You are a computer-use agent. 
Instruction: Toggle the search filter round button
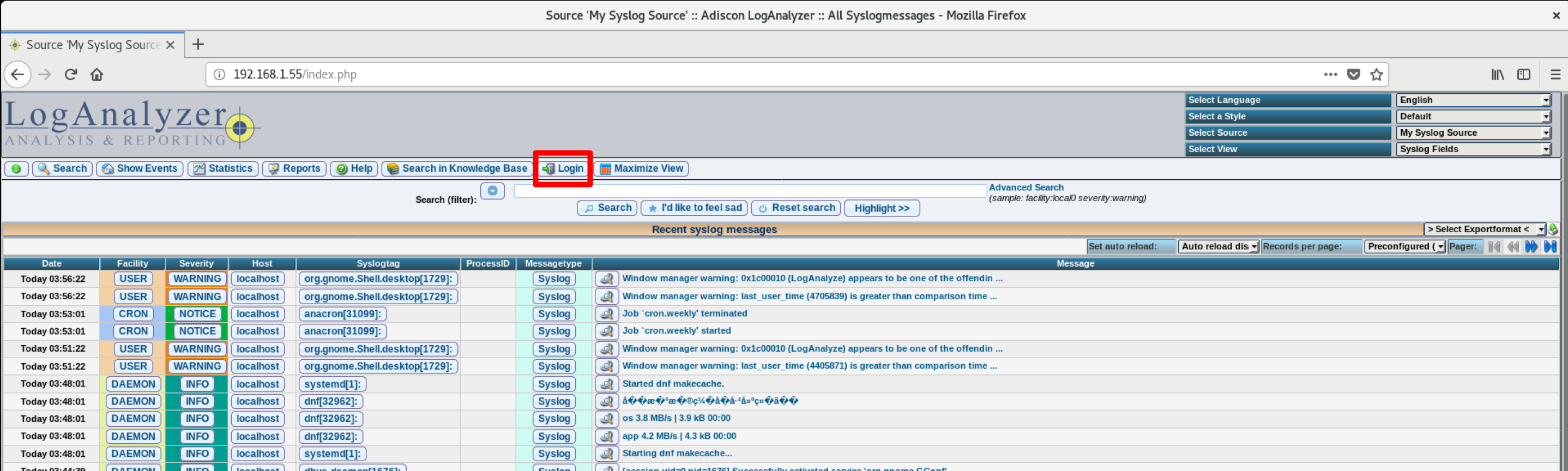click(x=492, y=191)
